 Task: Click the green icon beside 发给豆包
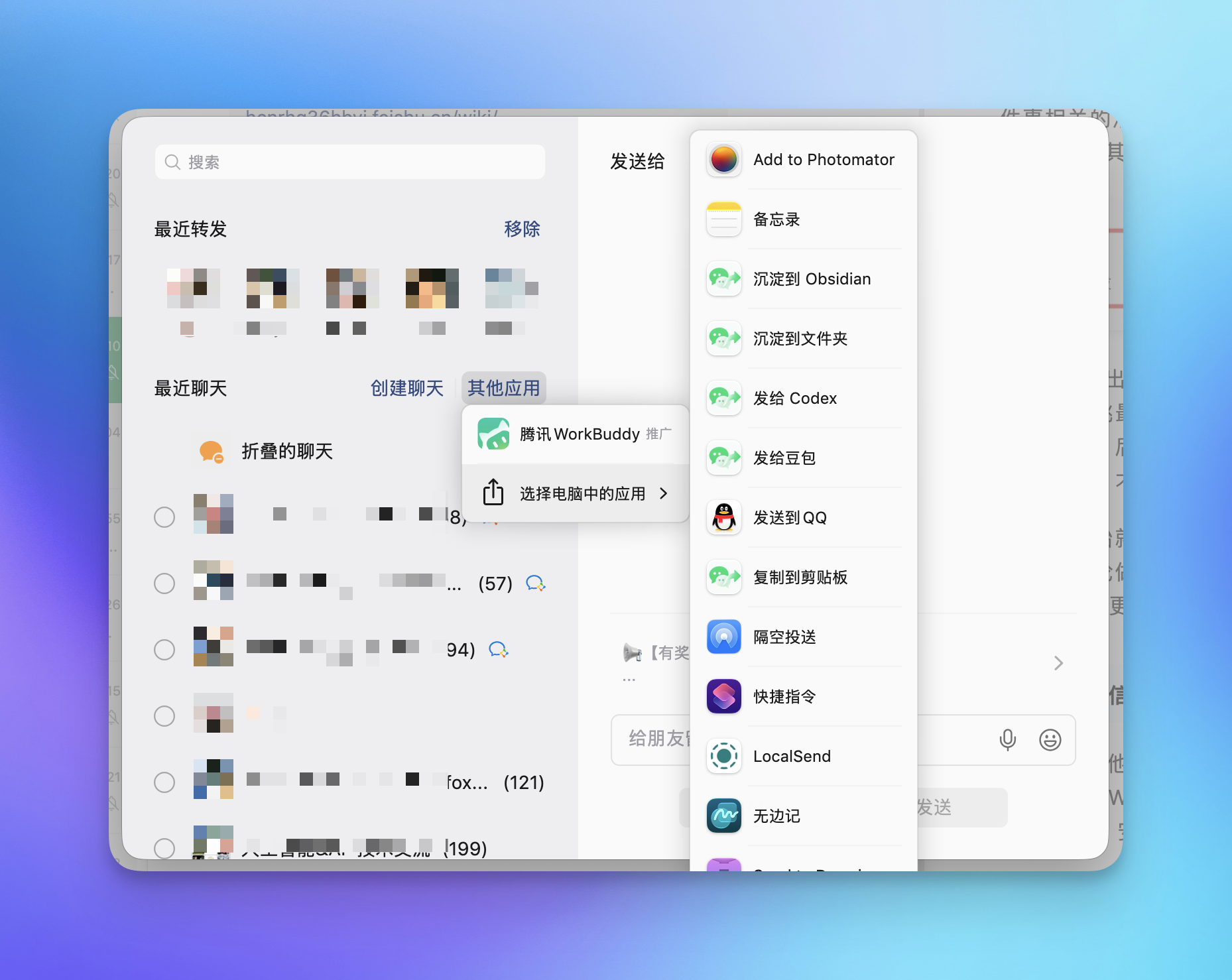[723, 458]
